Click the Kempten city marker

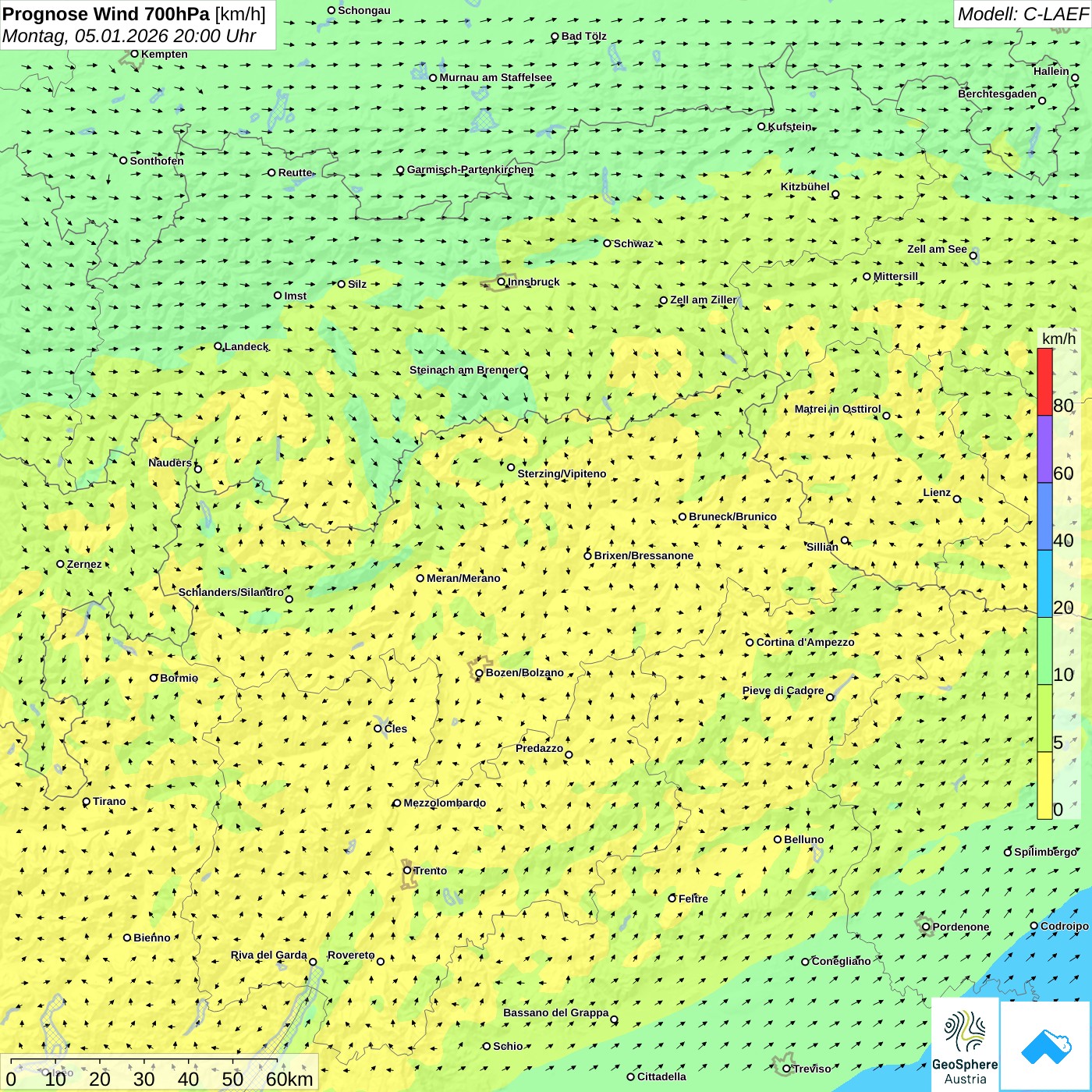point(134,54)
